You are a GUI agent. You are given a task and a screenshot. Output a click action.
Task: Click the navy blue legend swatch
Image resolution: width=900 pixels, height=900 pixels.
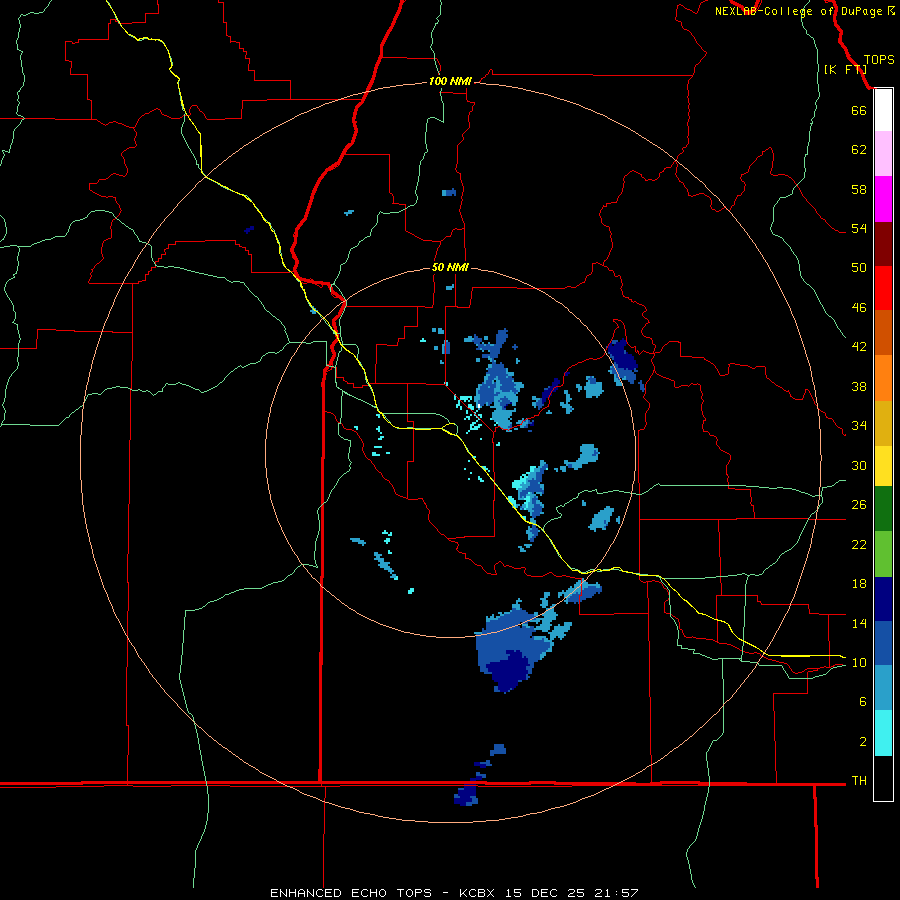click(883, 599)
